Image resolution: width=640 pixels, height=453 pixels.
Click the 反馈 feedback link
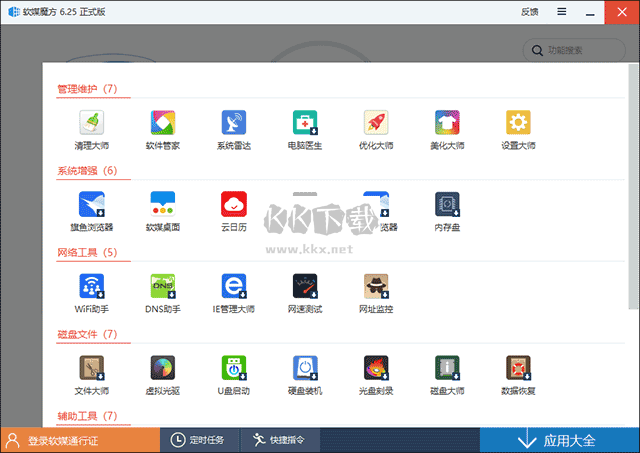coord(529,12)
